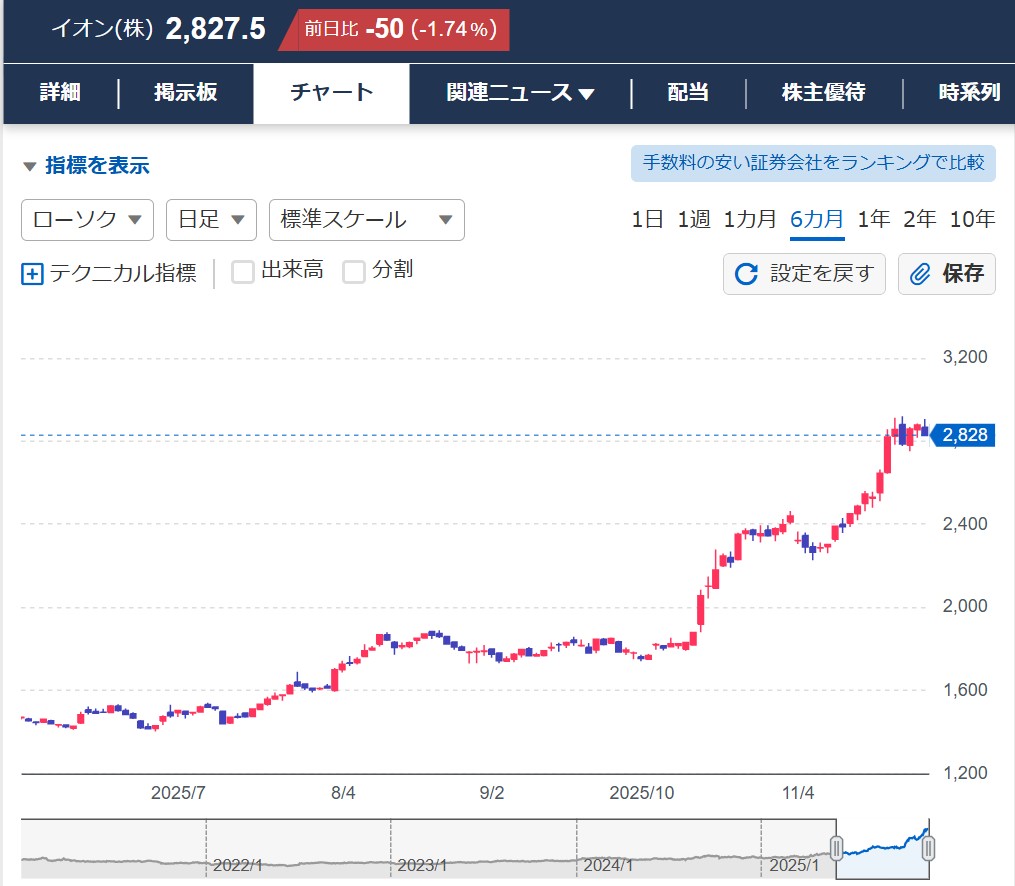The height and width of the screenshot is (886, 1015).
Task: Enable the 分割 checkbox
Action: point(354,272)
